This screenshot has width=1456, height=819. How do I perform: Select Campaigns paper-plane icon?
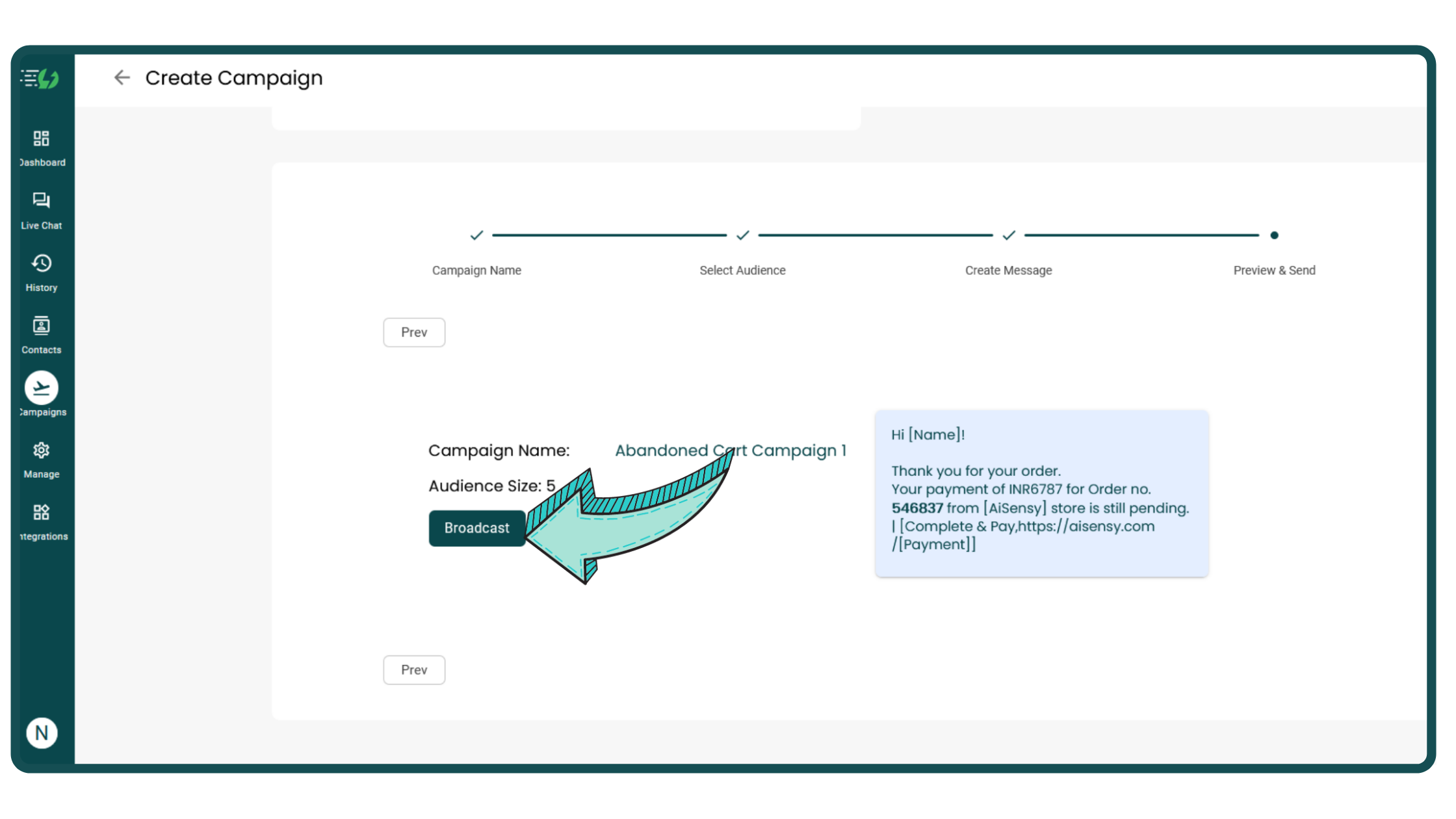(x=41, y=388)
